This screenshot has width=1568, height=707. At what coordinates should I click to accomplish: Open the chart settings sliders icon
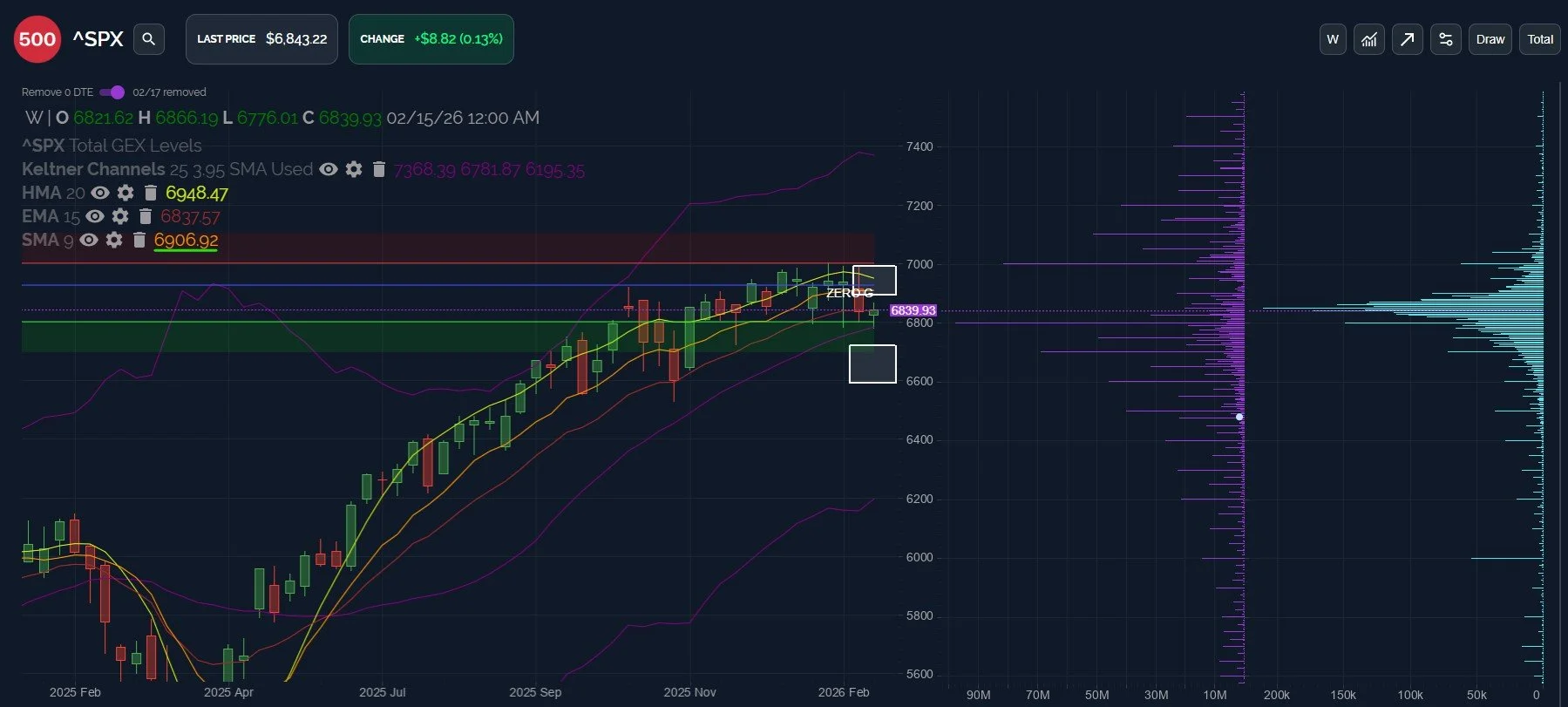1446,39
